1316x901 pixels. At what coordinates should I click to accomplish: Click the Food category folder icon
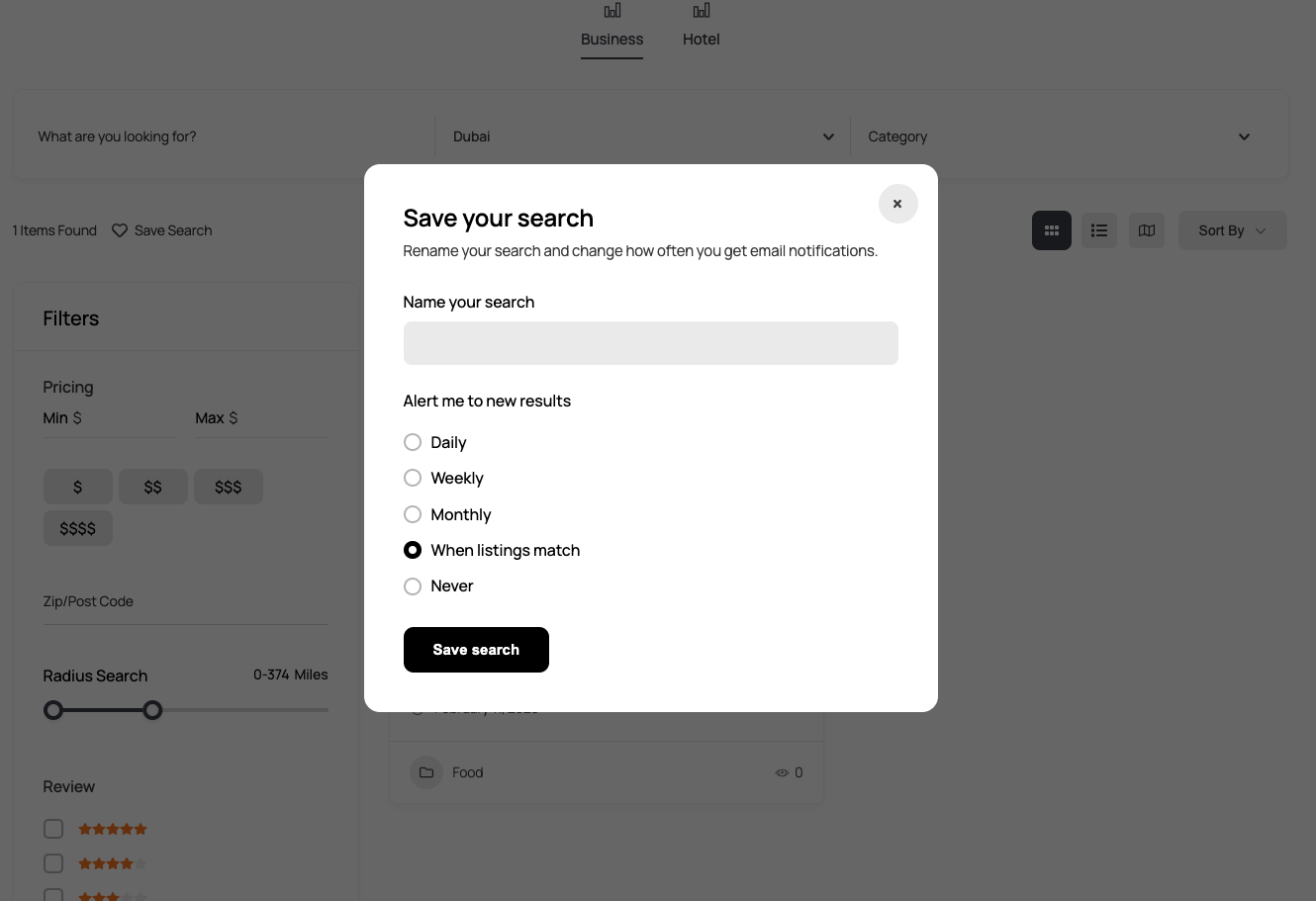click(x=426, y=772)
